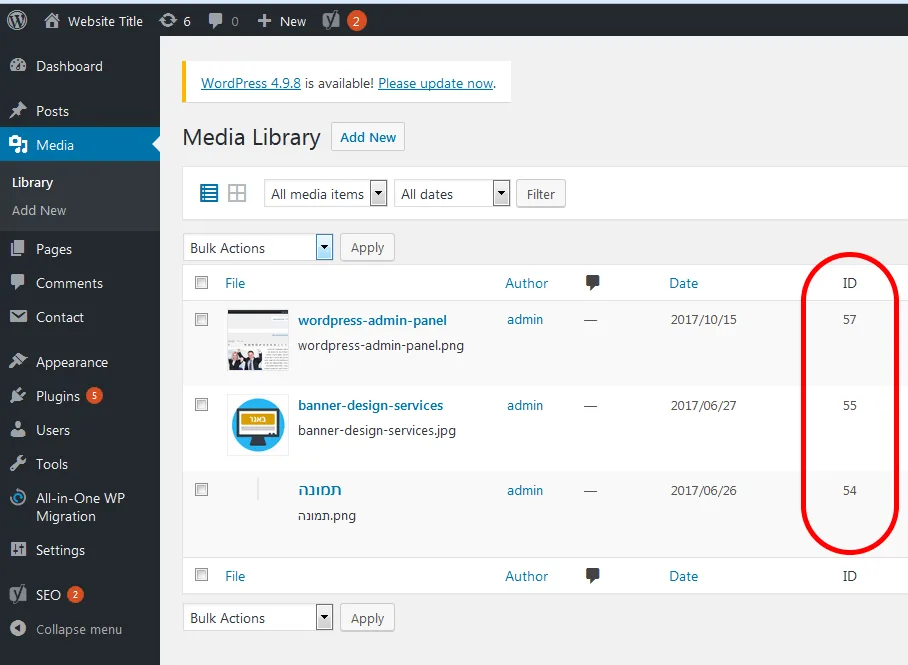Click the WordPress logo icon
908x665 pixels.
17,20
